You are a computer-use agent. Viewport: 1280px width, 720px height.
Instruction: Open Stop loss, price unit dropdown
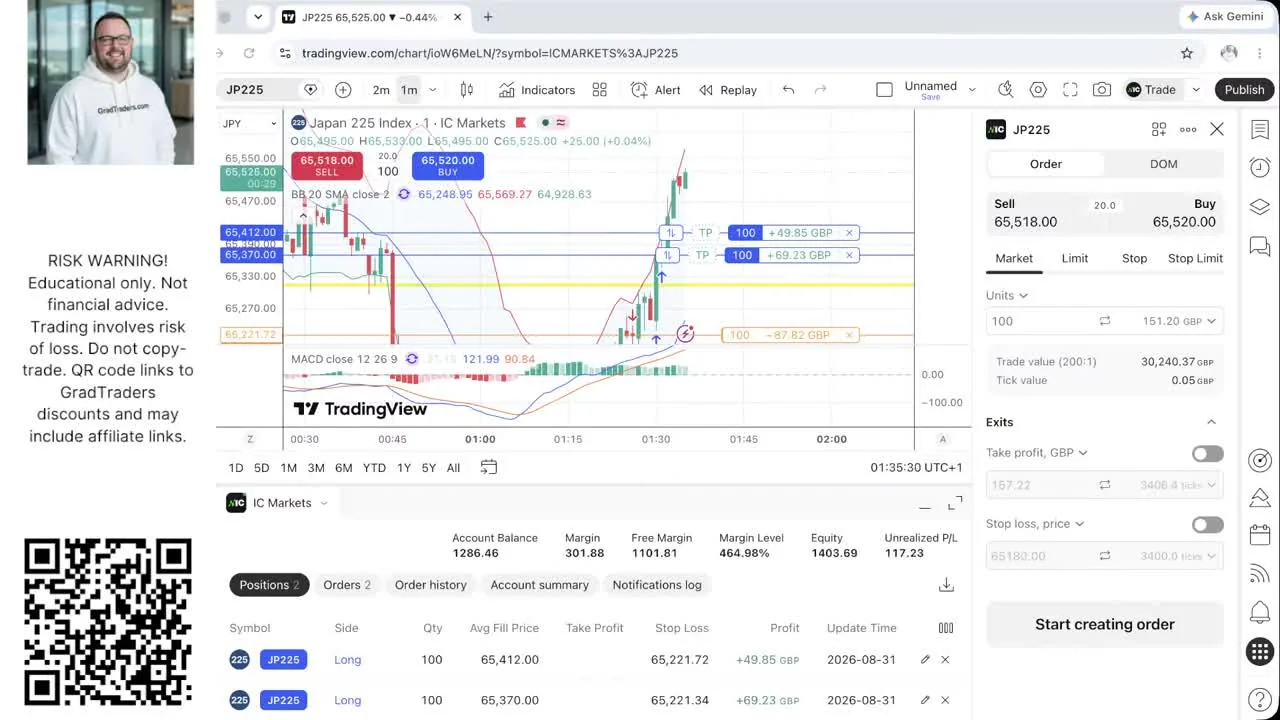point(1035,524)
